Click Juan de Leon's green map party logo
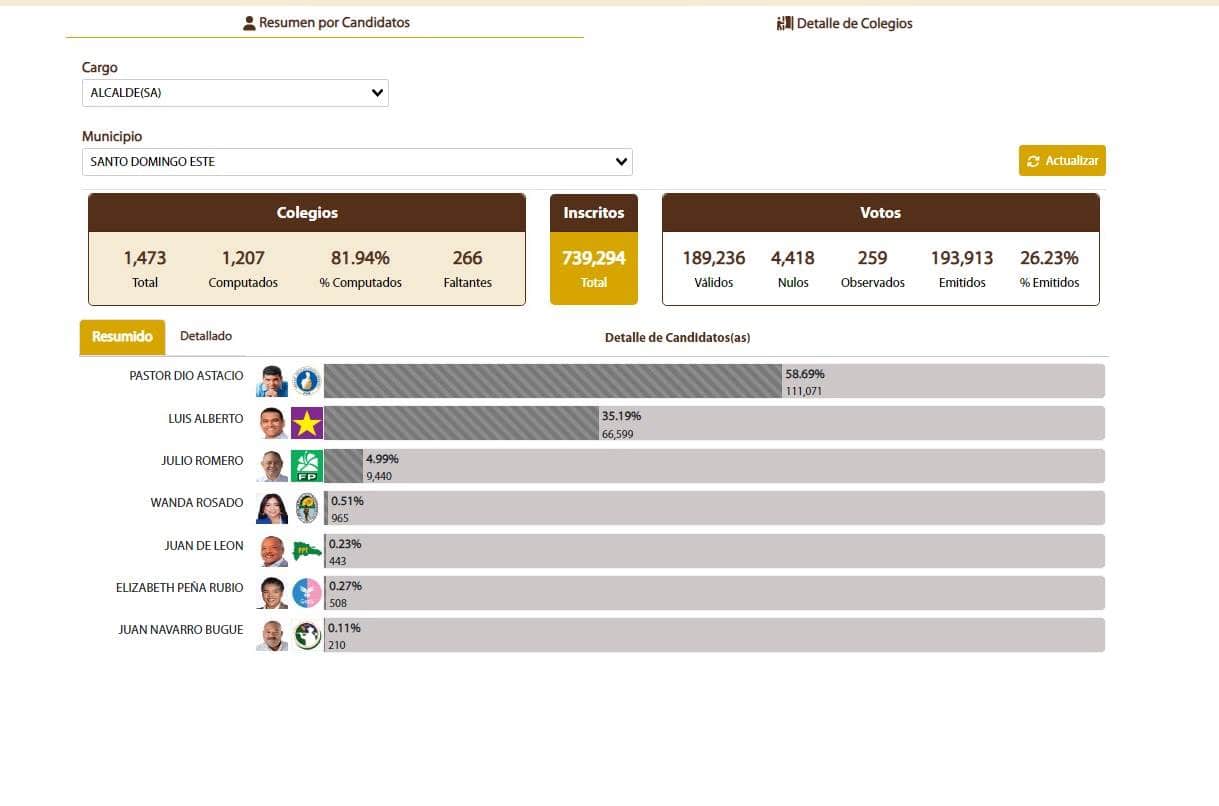 click(x=307, y=551)
